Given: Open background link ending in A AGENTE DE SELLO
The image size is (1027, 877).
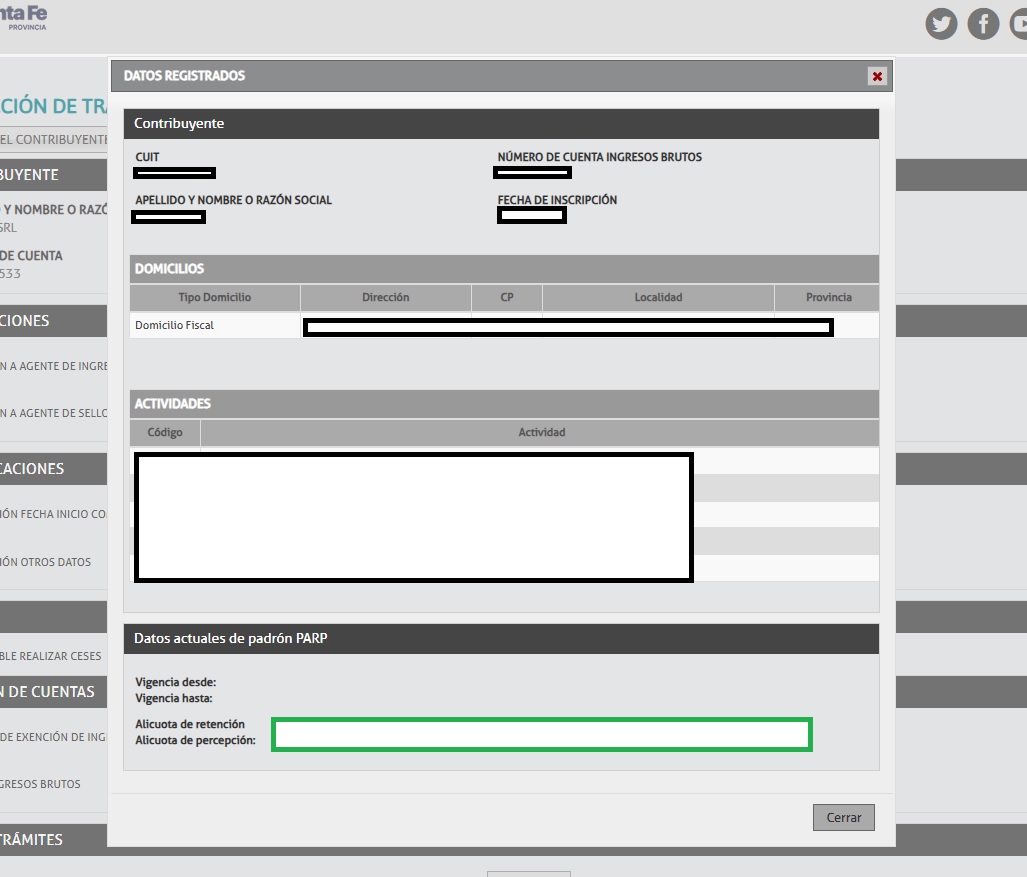Looking at the screenshot, I should [53, 413].
